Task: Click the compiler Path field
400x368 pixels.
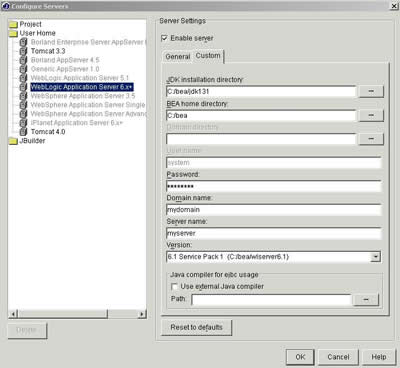Action: tap(272, 300)
